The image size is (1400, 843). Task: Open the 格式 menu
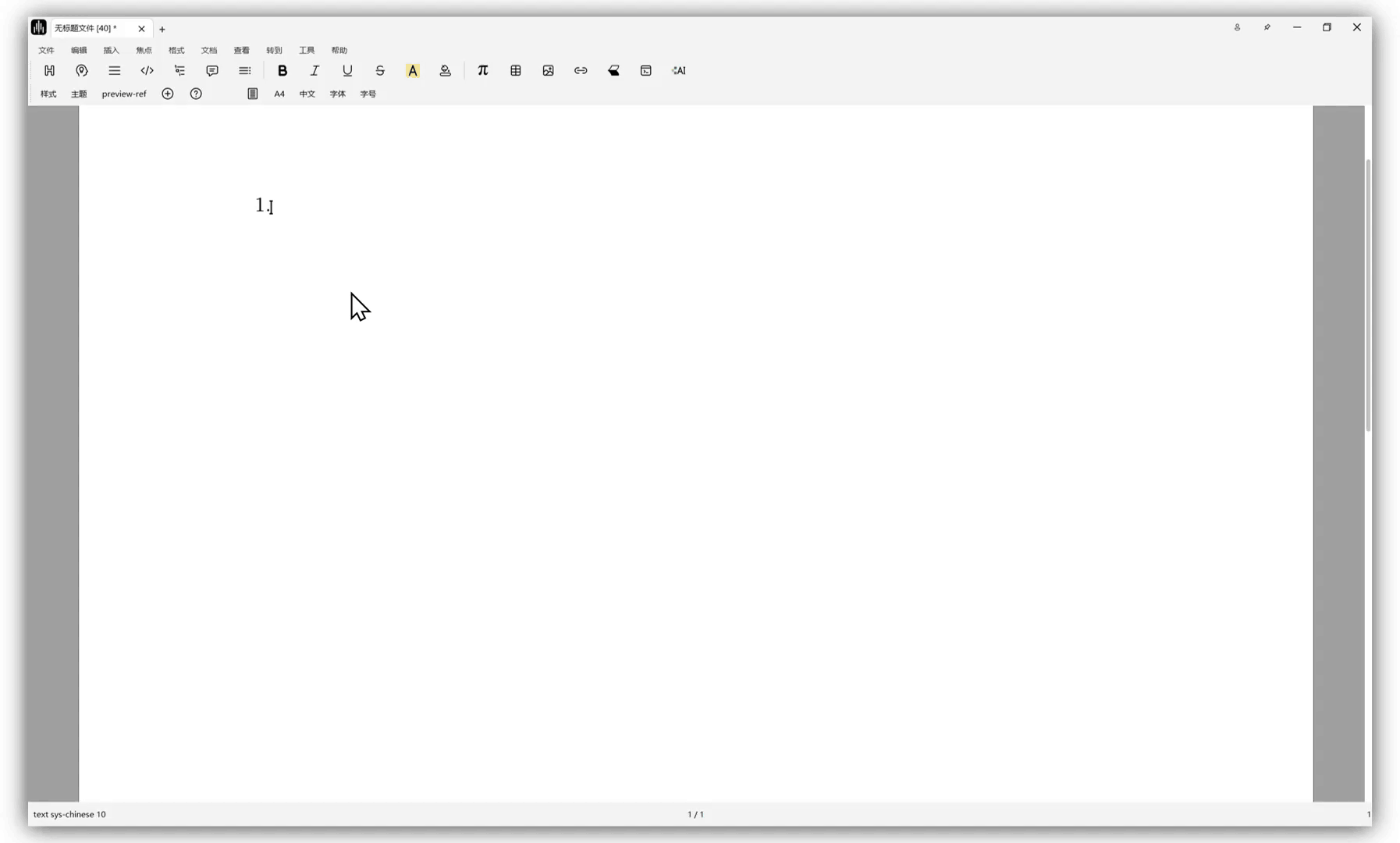pos(176,50)
